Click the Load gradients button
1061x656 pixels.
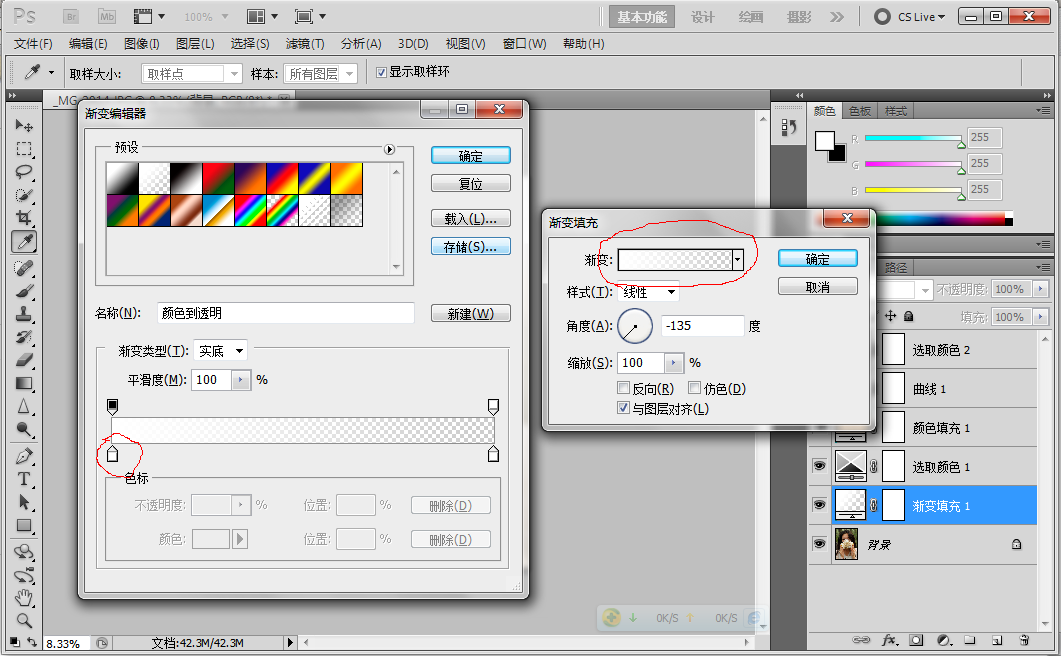pyautogui.click(x=471, y=219)
